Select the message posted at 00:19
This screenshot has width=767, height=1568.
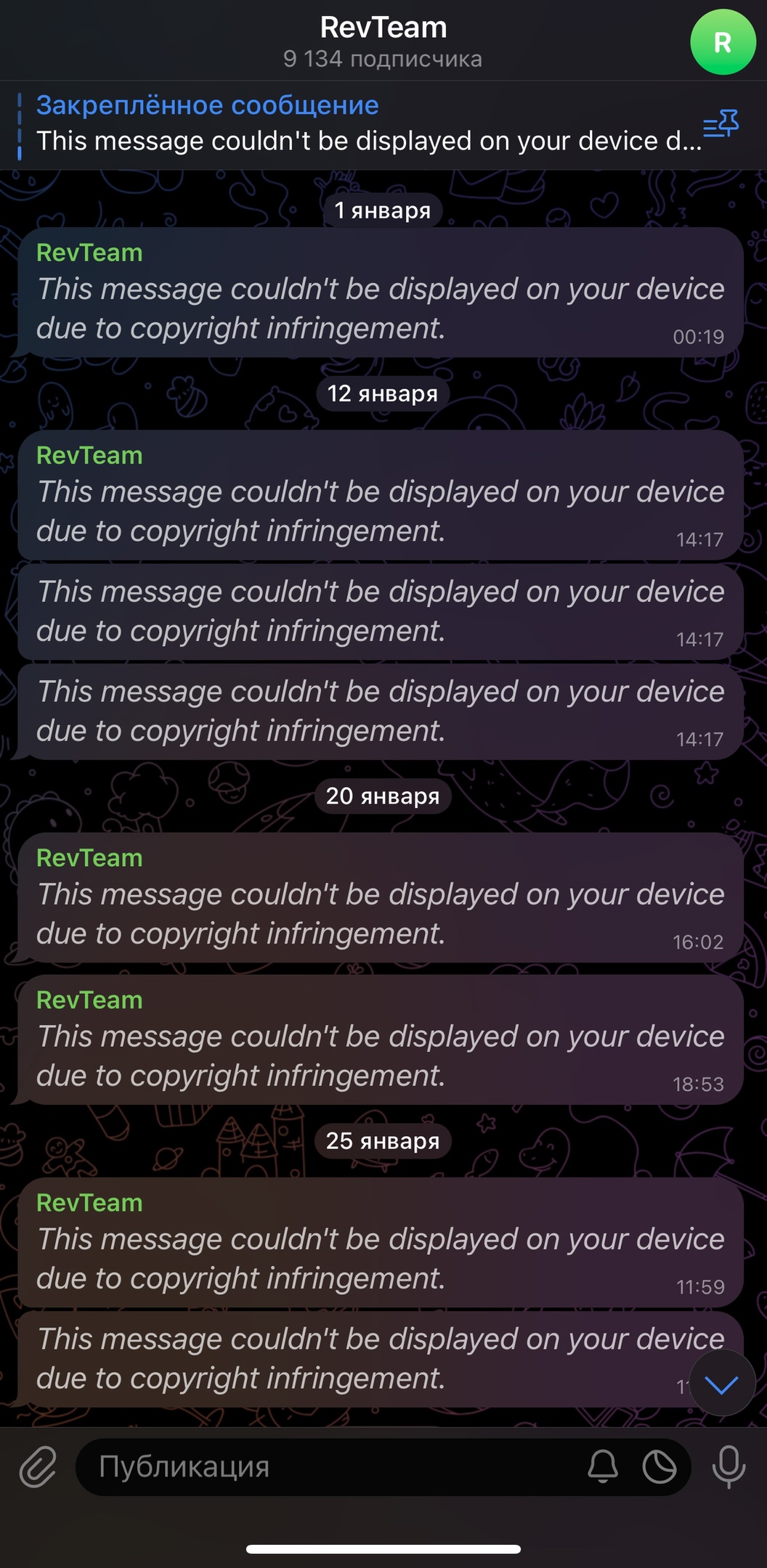tap(381, 293)
